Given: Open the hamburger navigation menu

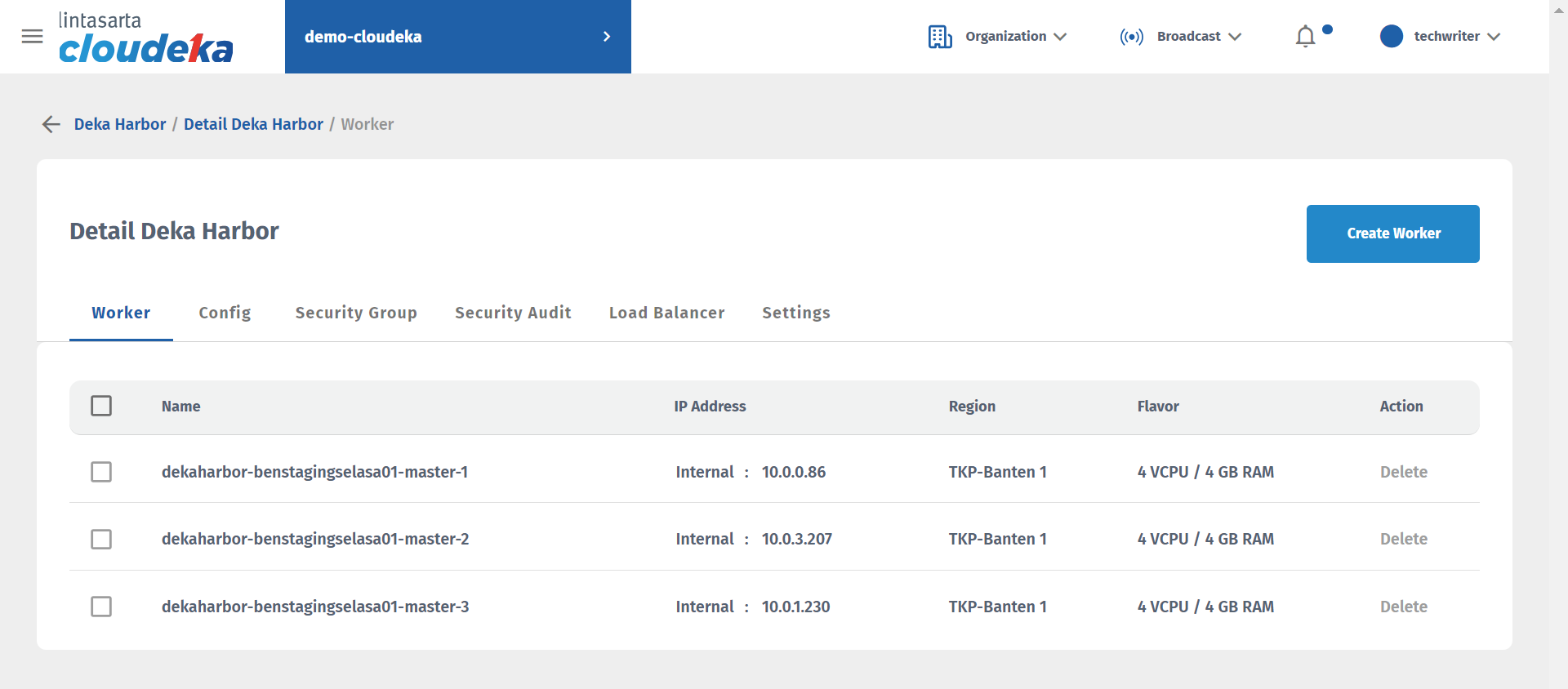Looking at the screenshot, I should click(32, 37).
